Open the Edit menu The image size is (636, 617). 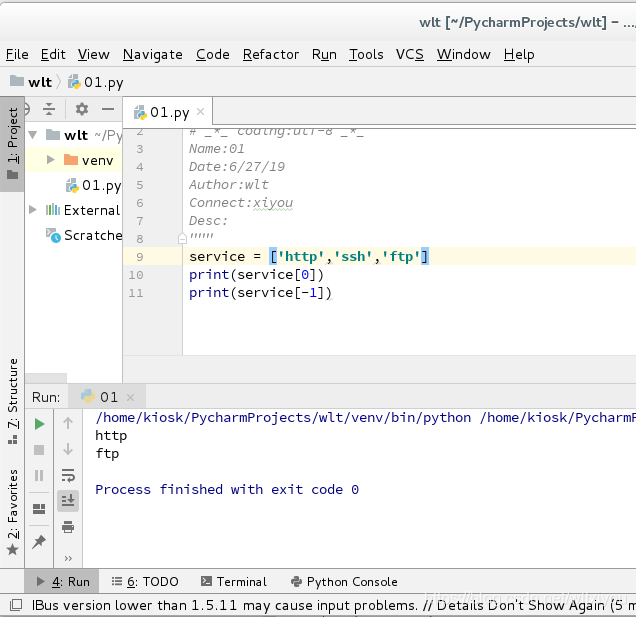tap(53, 54)
